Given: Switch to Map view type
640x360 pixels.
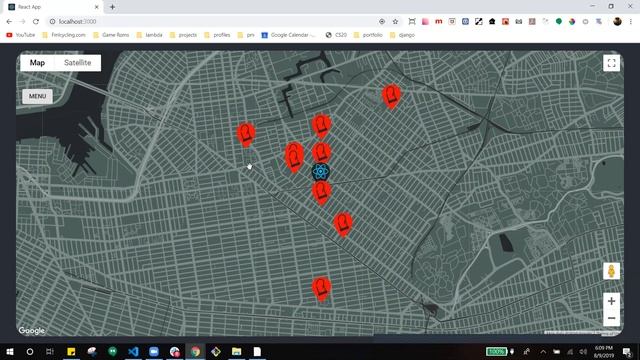Looking at the screenshot, I should [37, 63].
